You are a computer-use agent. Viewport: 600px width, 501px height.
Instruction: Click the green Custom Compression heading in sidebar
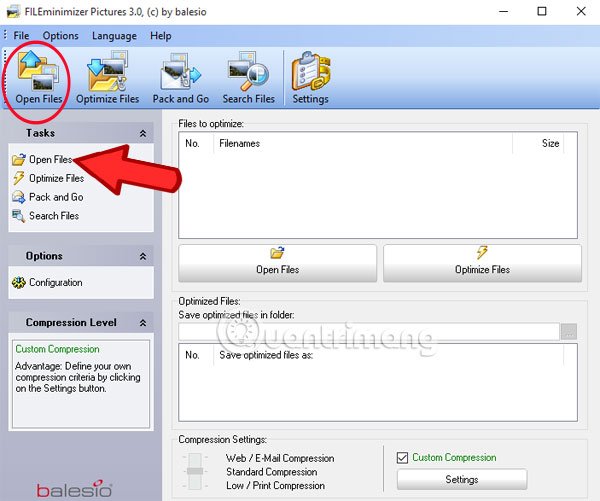coord(57,349)
